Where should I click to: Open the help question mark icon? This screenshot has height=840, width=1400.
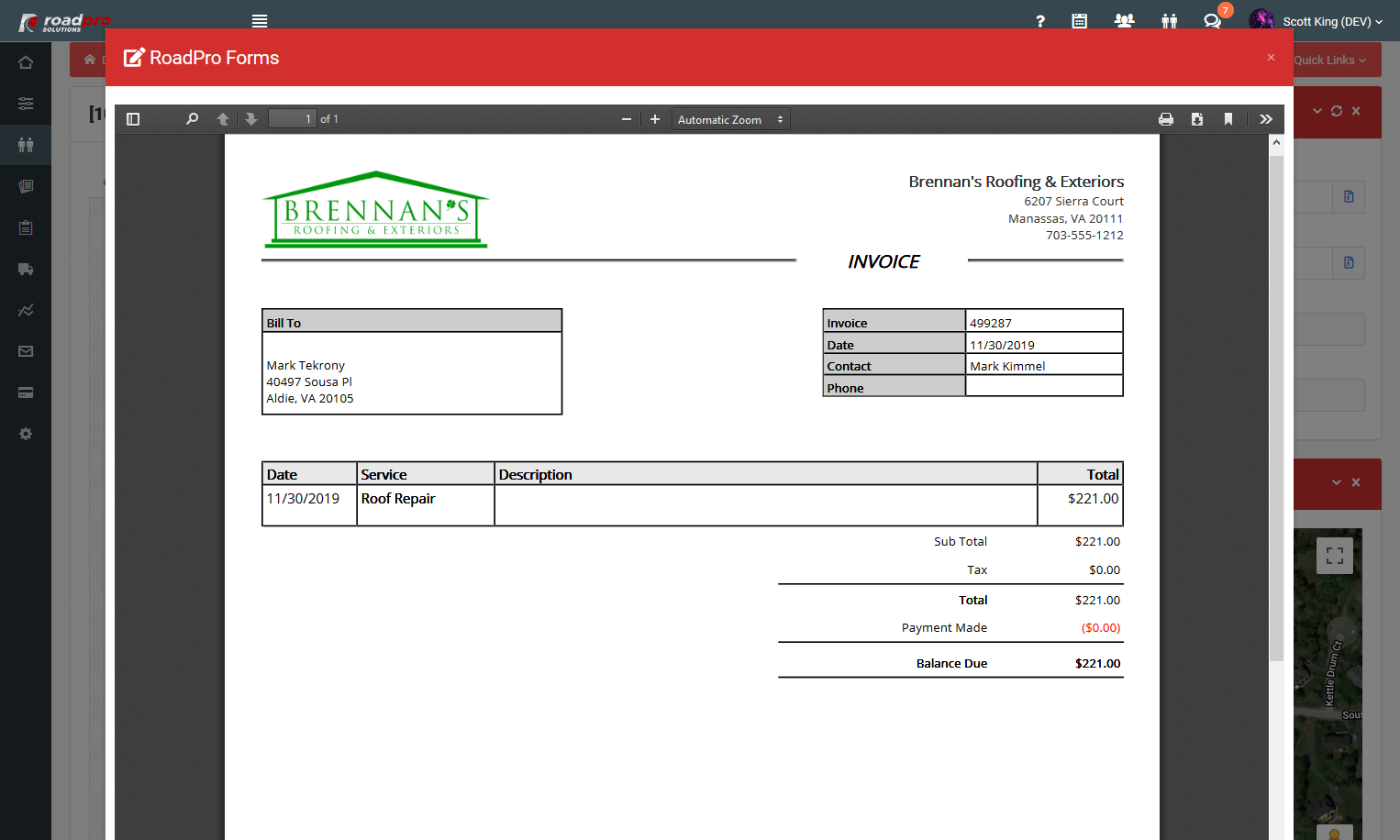pyautogui.click(x=1040, y=21)
